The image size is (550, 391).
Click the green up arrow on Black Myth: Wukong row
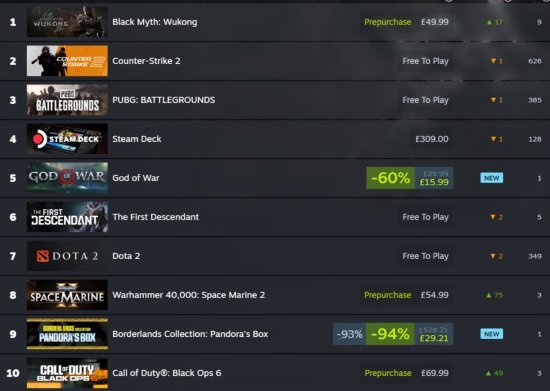pyautogui.click(x=490, y=22)
